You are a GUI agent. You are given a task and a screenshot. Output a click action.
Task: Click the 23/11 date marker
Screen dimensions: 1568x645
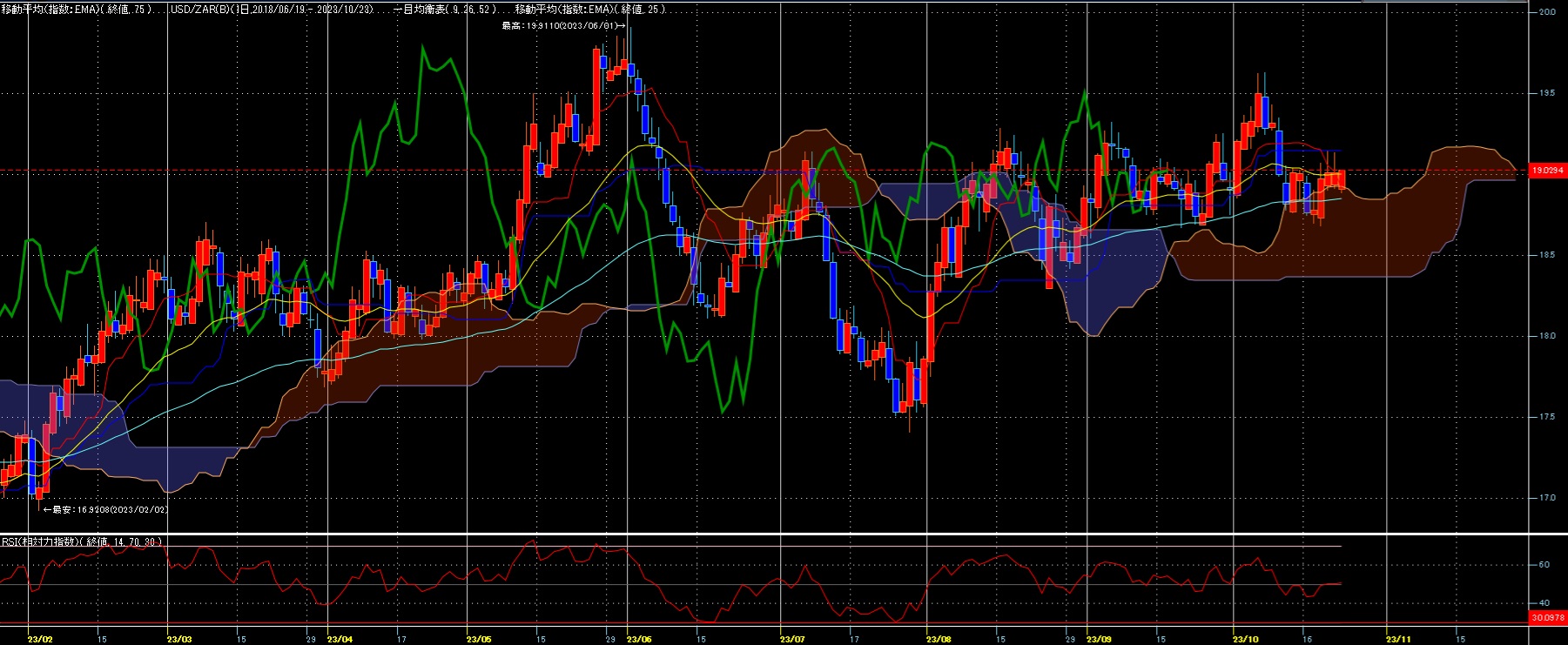point(1398,639)
